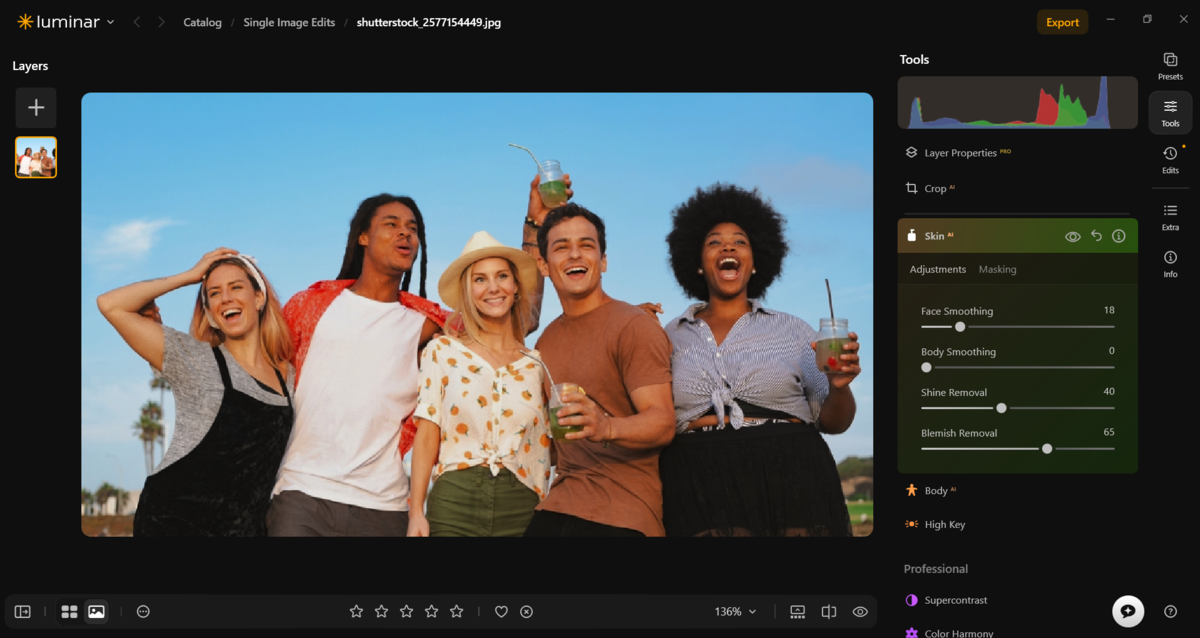Click the fit-to-screen icon beside the zoom
Viewport: 1200px width, 638px height.
click(797, 611)
